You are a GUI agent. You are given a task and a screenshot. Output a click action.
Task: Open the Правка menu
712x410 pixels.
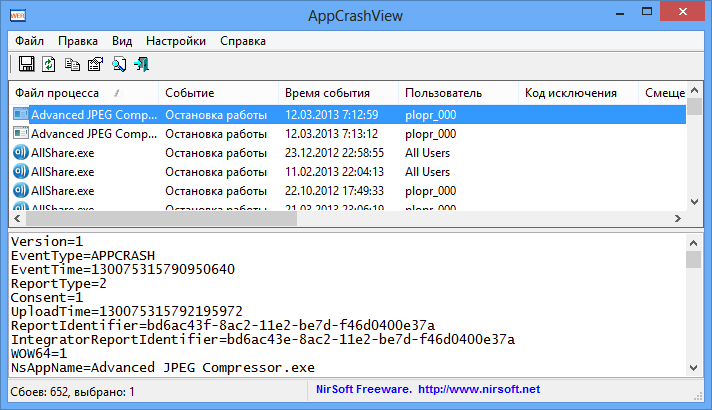[78, 41]
